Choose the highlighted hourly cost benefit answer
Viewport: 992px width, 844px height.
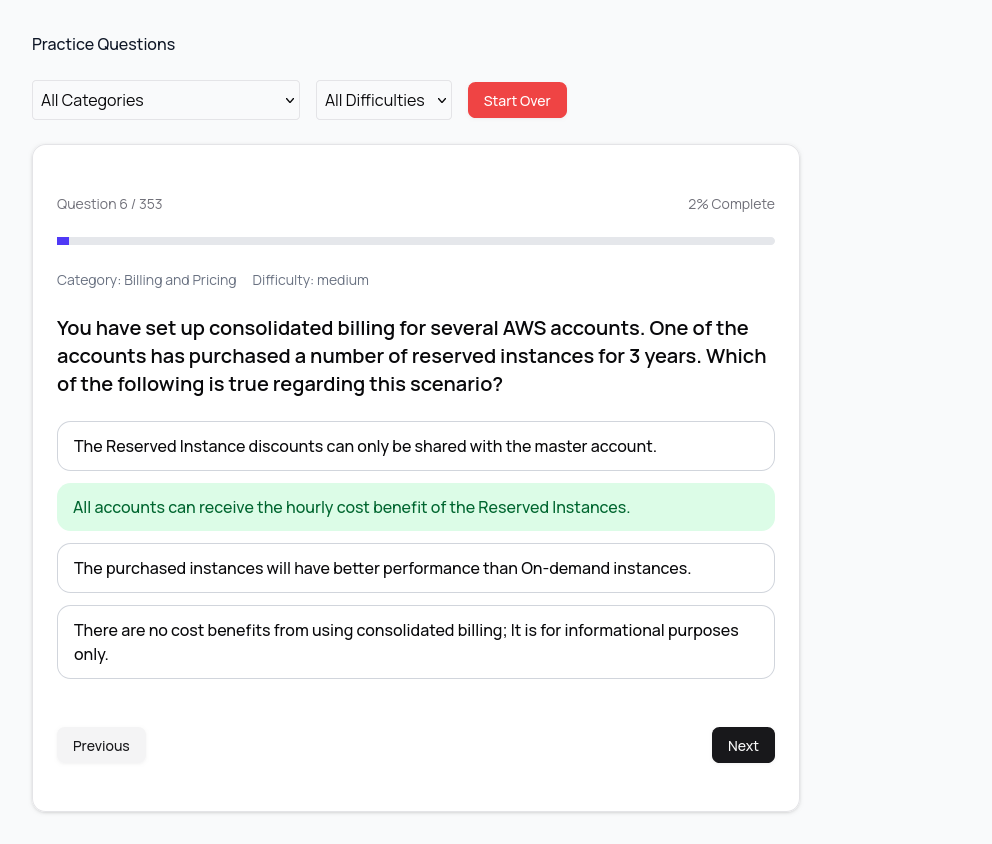pos(416,507)
